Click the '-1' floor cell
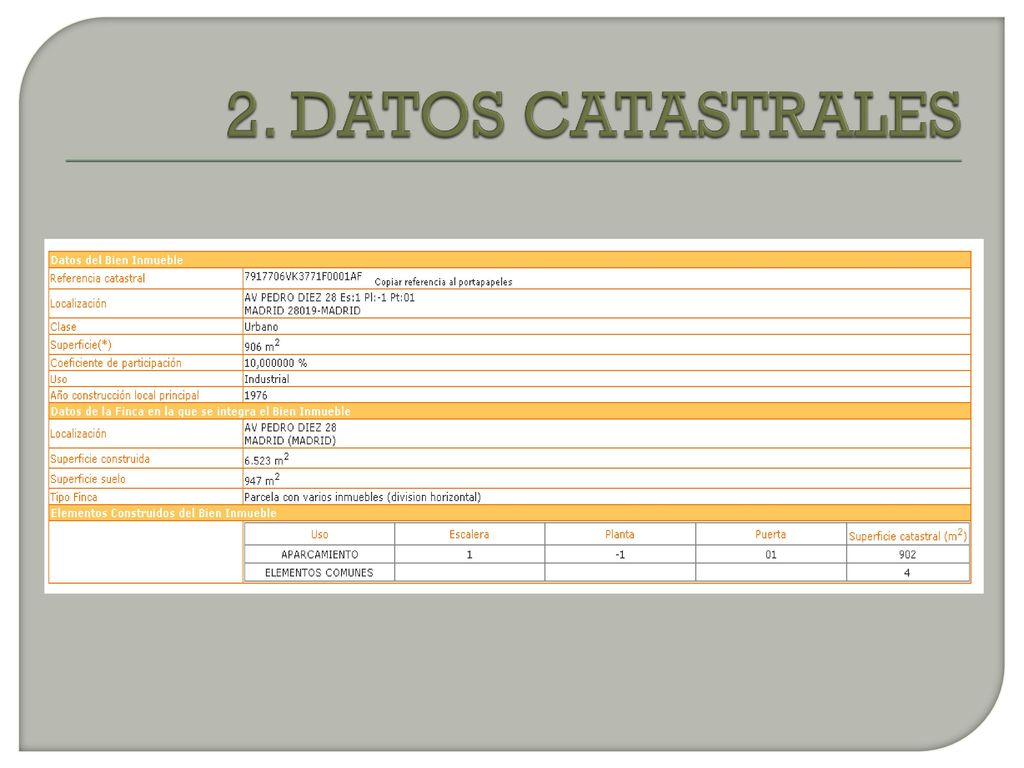This screenshot has height=768, width=1024. [x=620, y=554]
